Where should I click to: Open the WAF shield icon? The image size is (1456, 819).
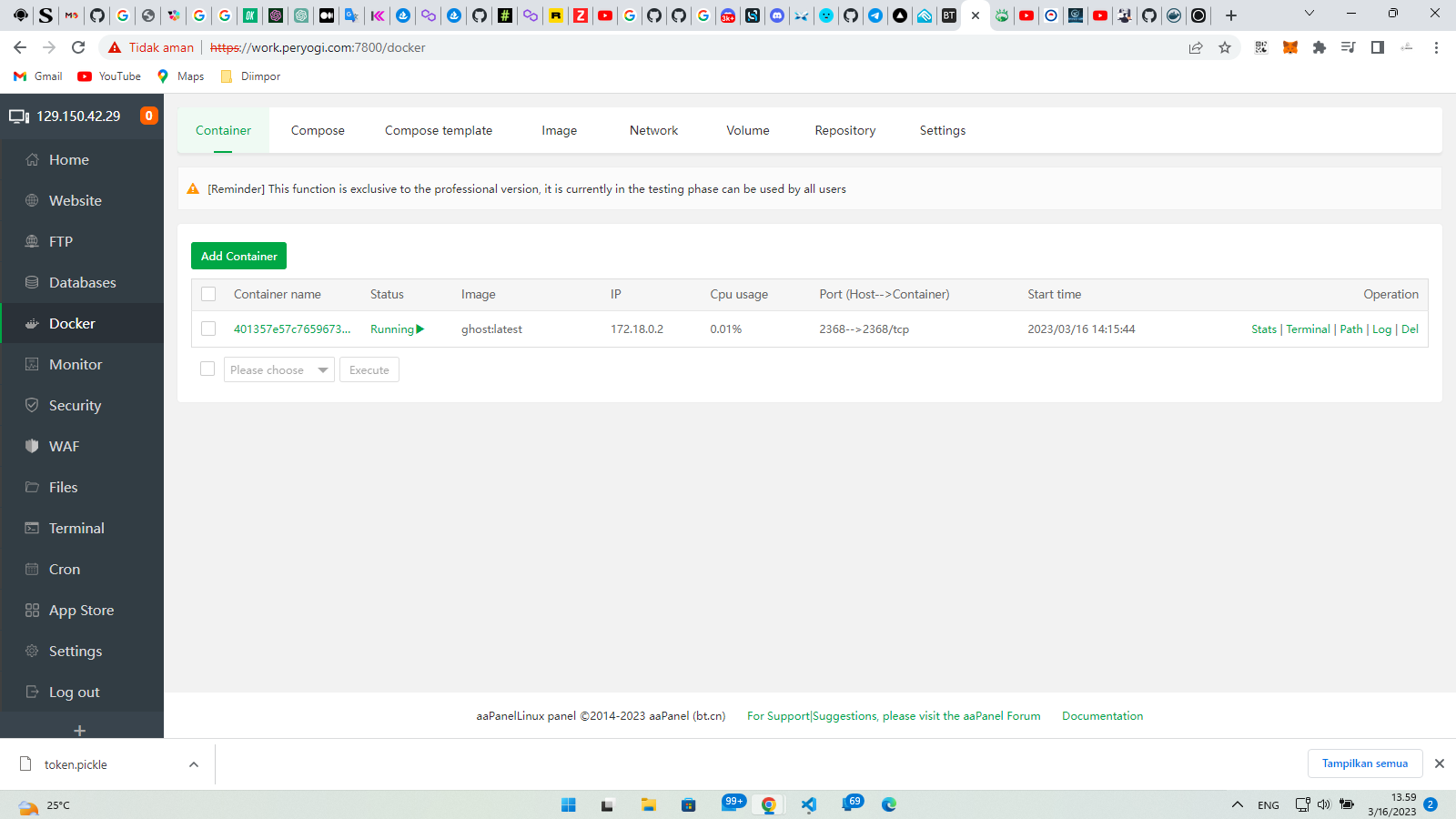[32, 447]
